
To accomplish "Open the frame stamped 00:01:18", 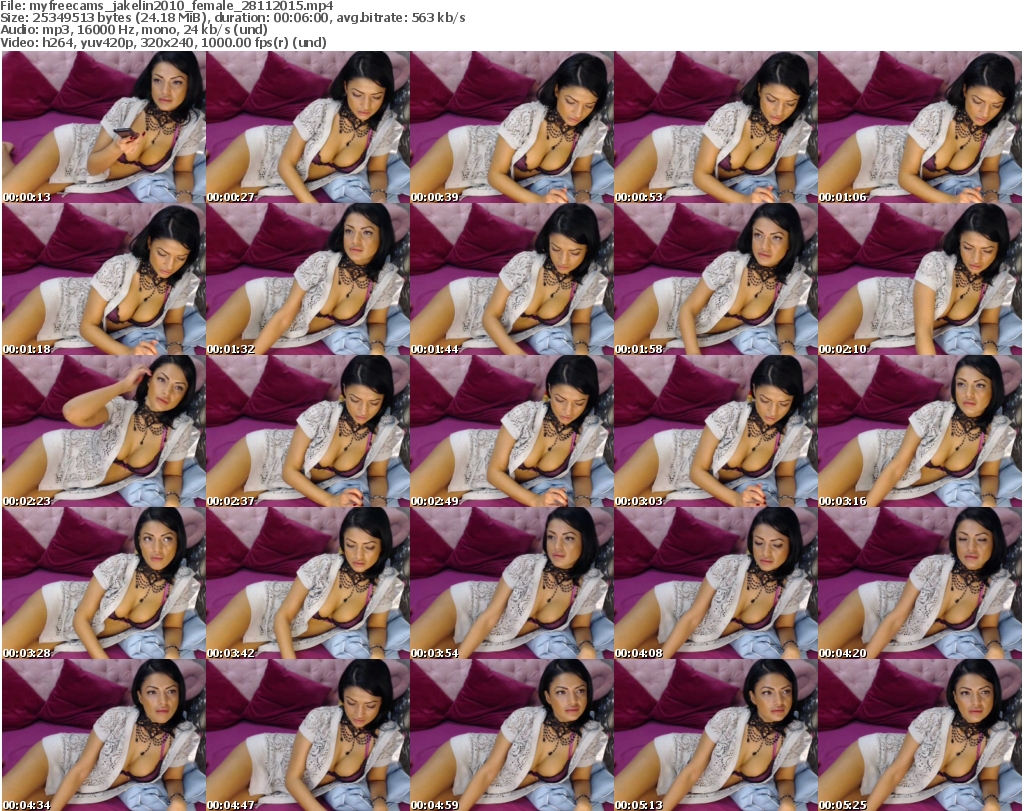I will click(x=104, y=279).
